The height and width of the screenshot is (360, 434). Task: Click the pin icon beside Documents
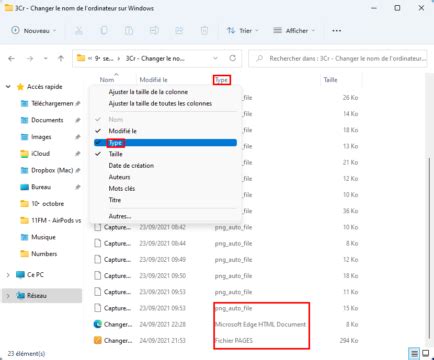coord(78,120)
